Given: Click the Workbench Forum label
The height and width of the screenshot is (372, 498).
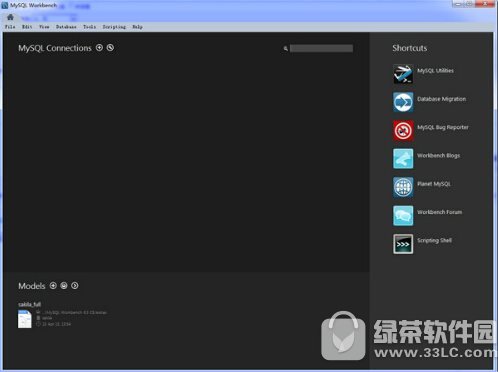Looking at the screenshot, I should [x=439, y=212].
